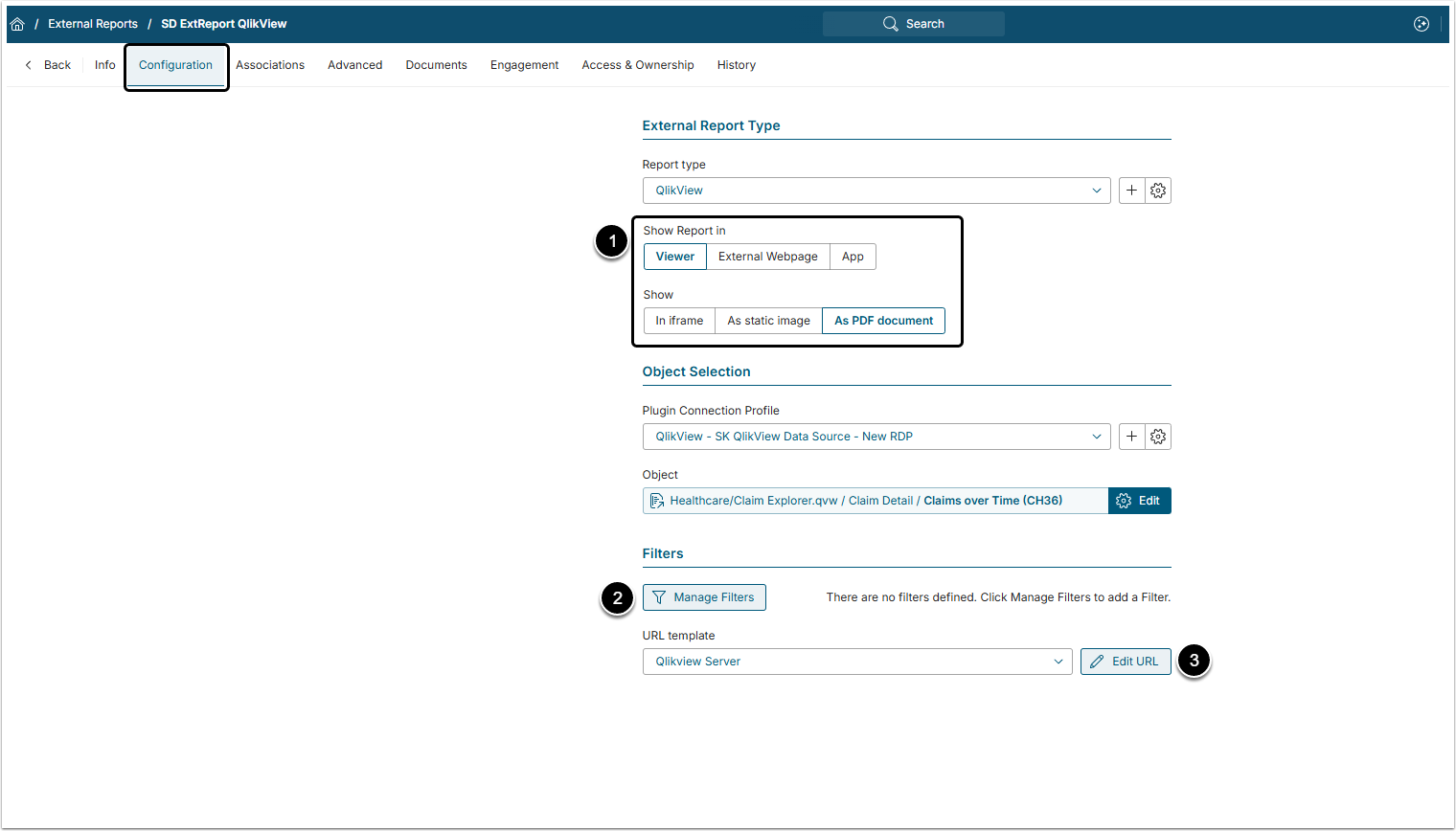The height and width of the screenshot is (831, 1456).
Task: Open the Access & Ownership tab
Action: click(637, 65)
